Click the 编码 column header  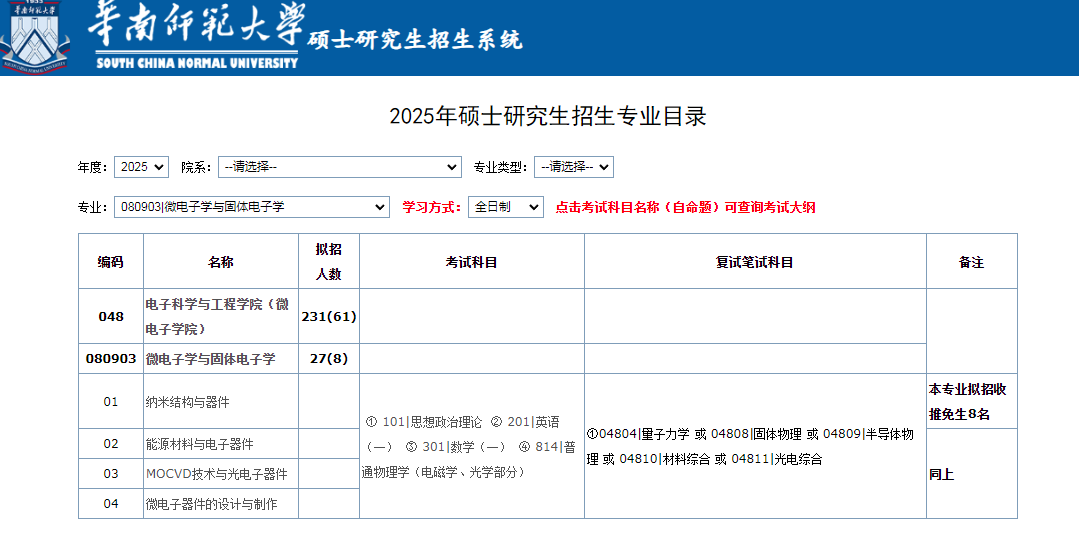(111, 261)
